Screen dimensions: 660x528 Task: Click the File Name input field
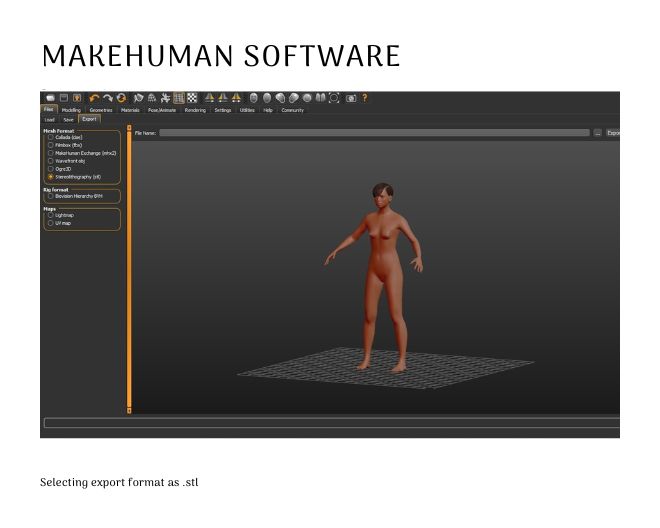[374, 133]
